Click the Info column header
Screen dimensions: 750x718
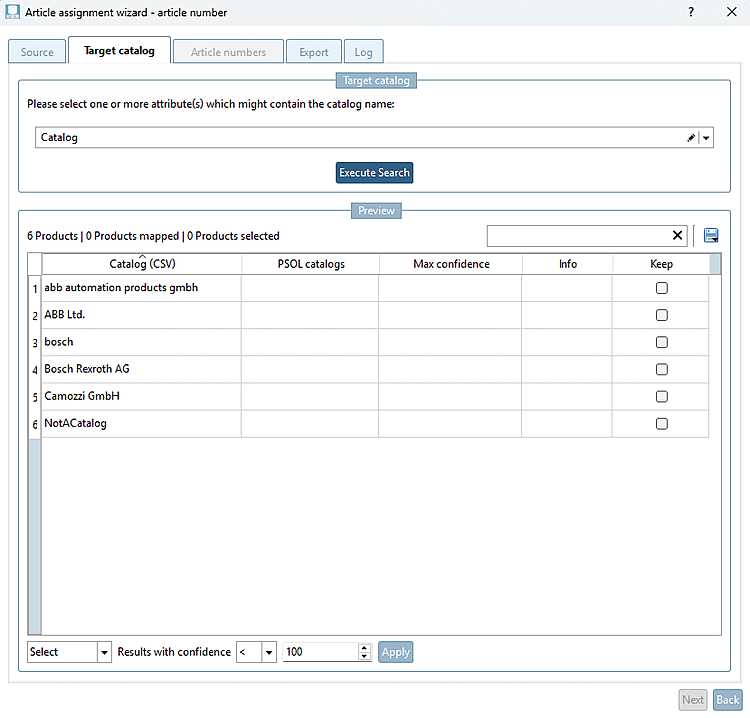[x=568, y=264]
